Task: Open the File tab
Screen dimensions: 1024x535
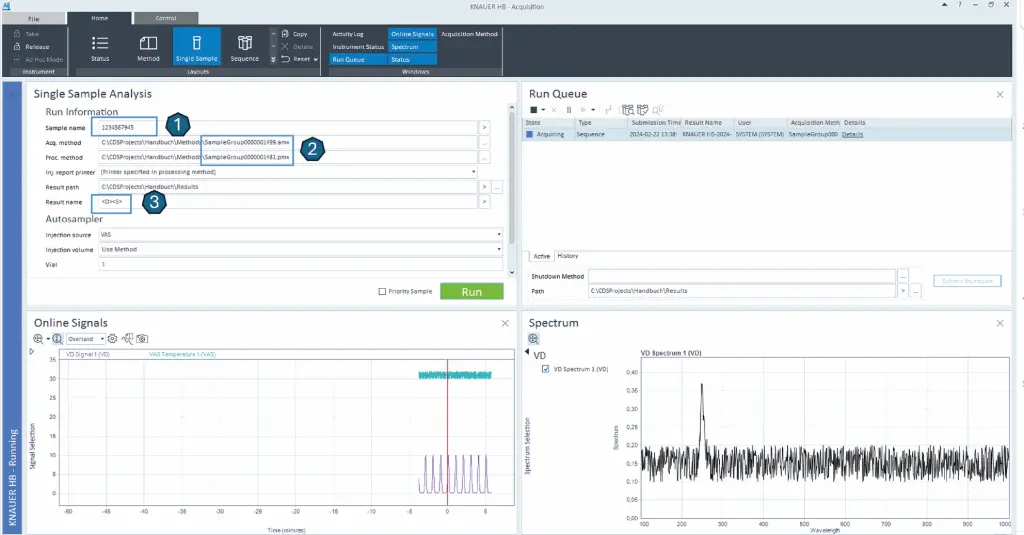Action: click(34, 19)
